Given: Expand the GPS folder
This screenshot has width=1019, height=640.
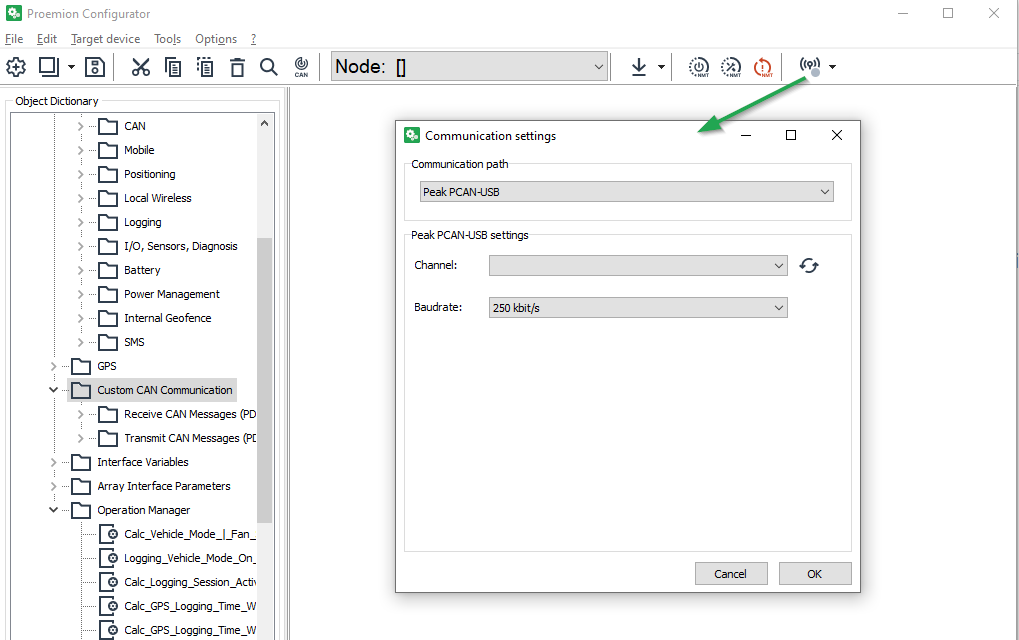Looking at the screenshot, I should [x=54, y=366].
